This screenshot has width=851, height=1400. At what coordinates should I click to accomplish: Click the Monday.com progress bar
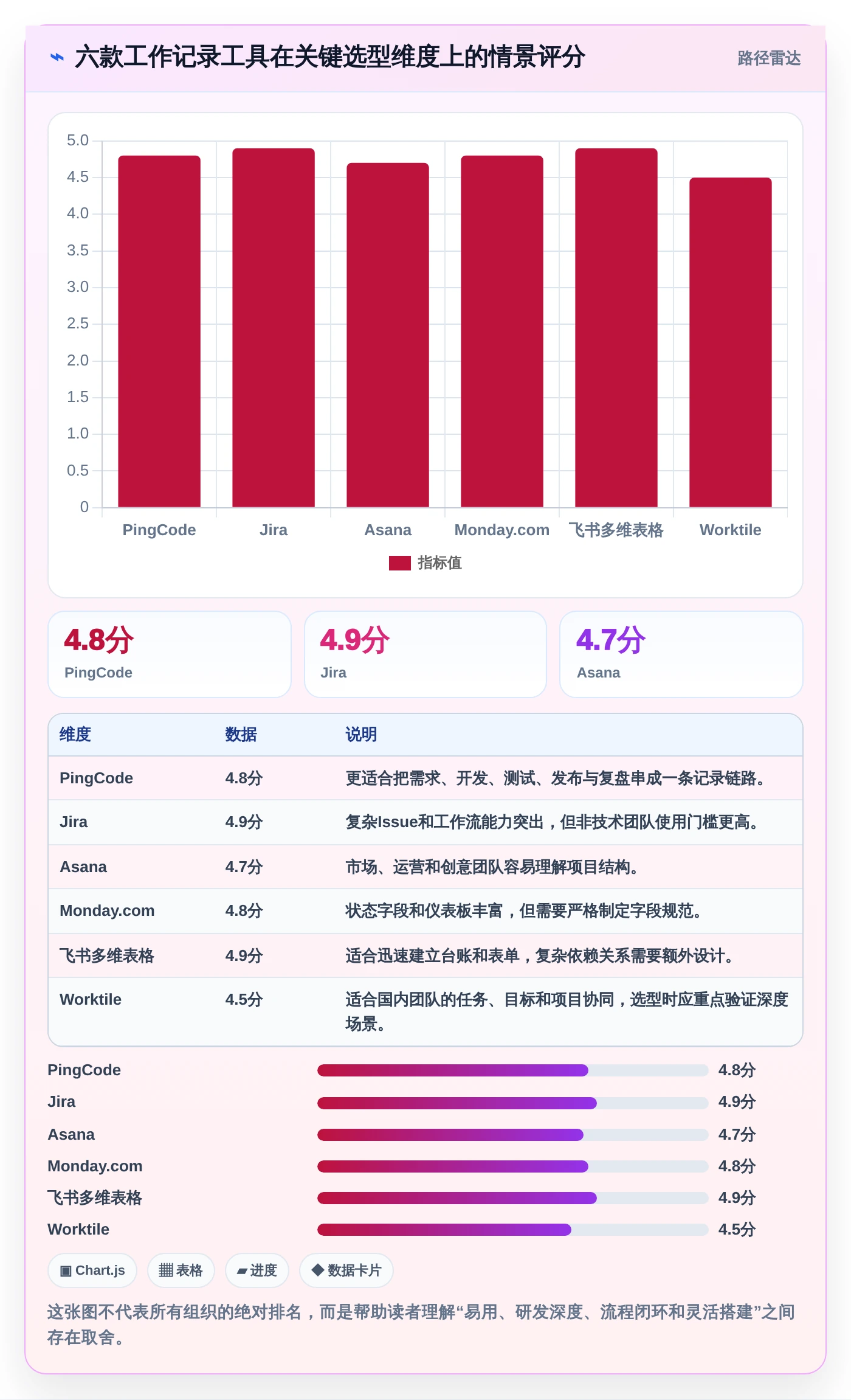click(512, 1166)
